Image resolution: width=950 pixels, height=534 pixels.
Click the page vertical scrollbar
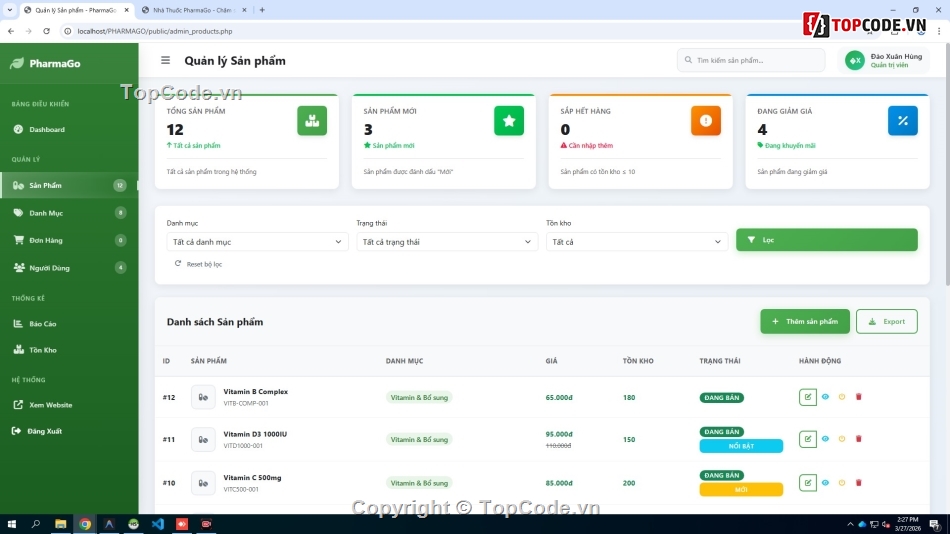coord(947,164)
